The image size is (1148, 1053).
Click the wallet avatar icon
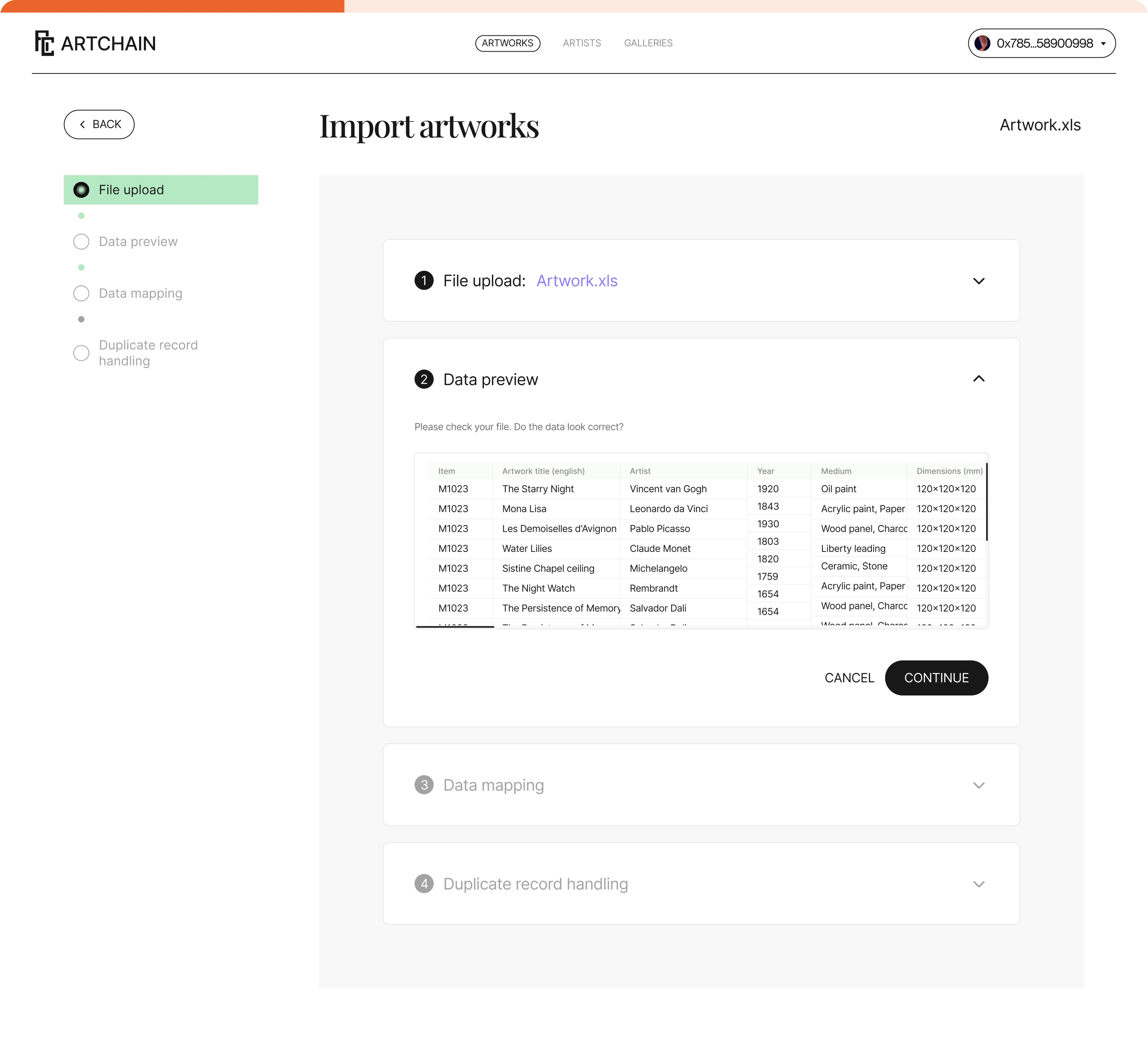point(982,43)
